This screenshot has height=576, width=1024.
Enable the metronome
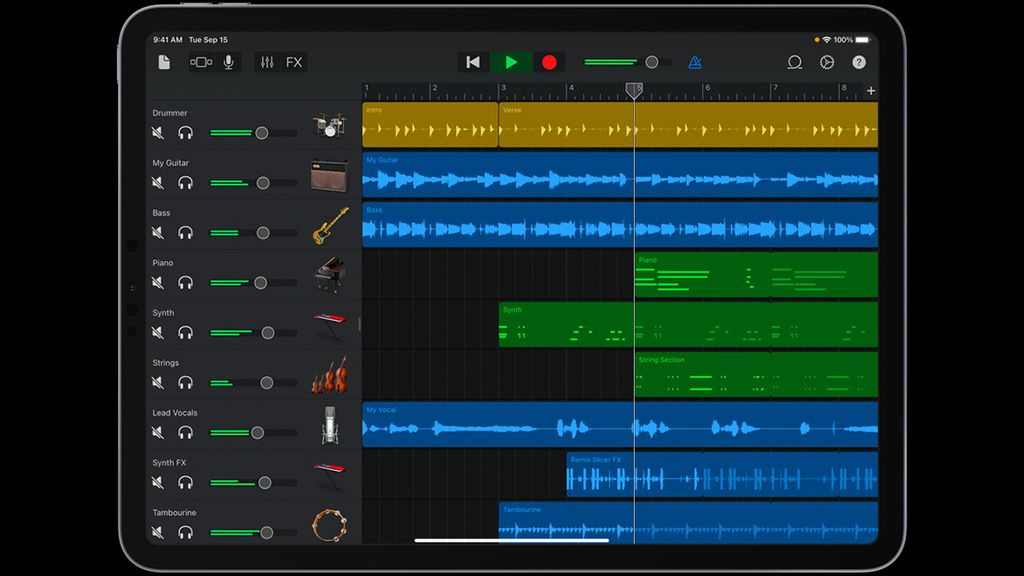coord(694,62)
